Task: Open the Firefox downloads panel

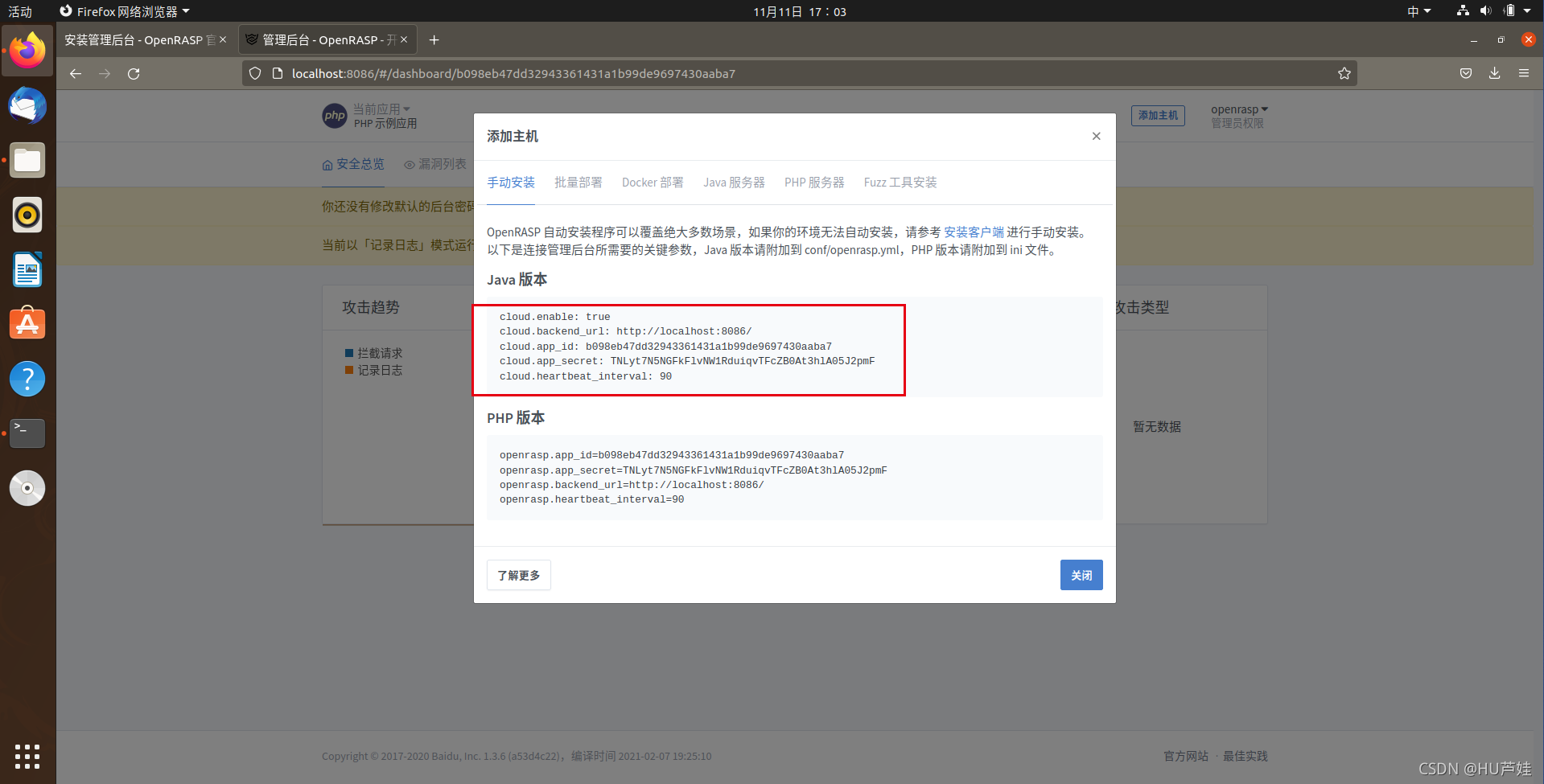Action: click(1494, 73)
